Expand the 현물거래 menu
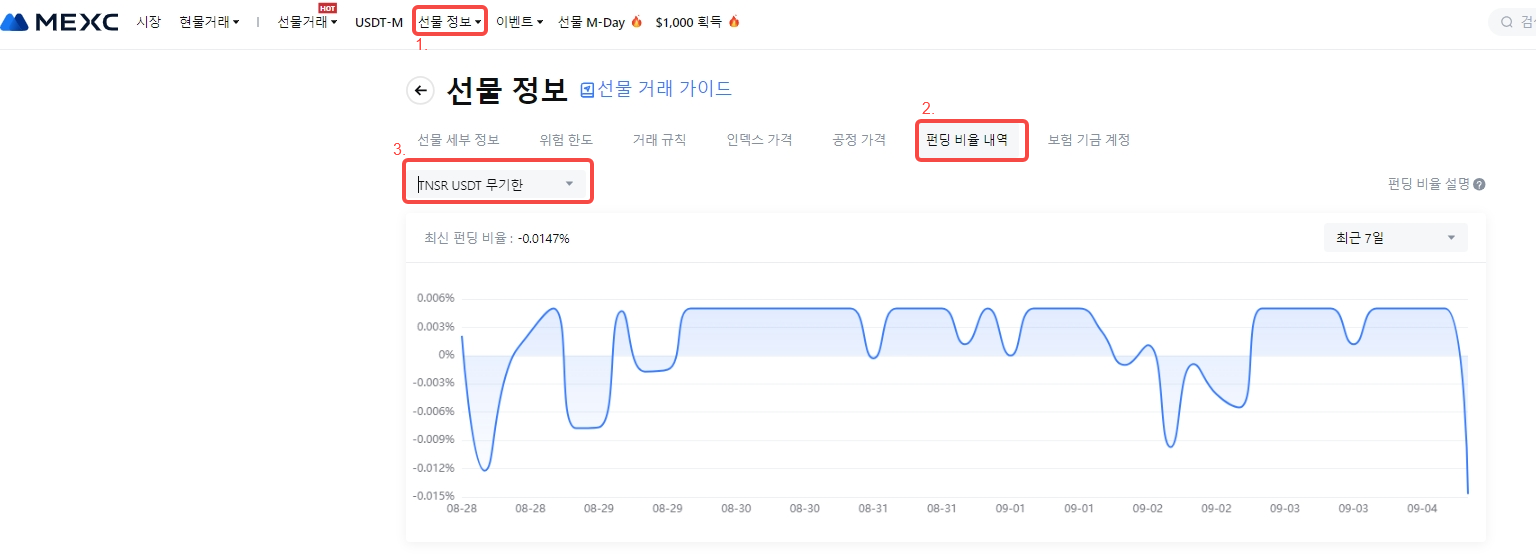 click(209, 21)
